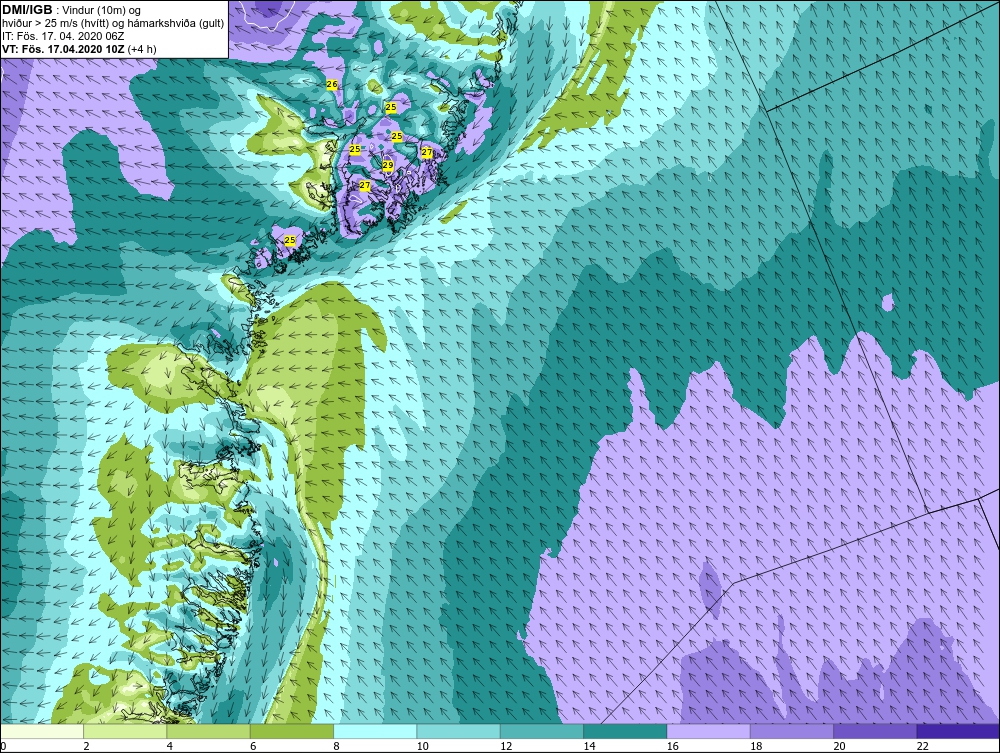Click the legend tick label '18'
Viewport: 1000px width, 753px height.
coord(756,746)
